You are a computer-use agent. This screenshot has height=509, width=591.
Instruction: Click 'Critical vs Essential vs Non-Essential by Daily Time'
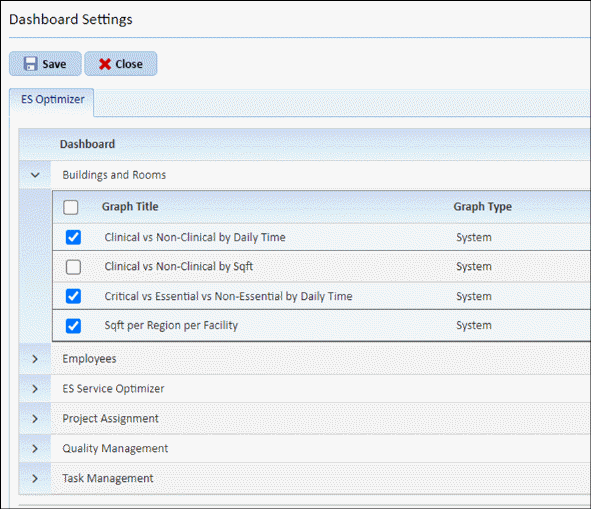click(x=228, y=296)
